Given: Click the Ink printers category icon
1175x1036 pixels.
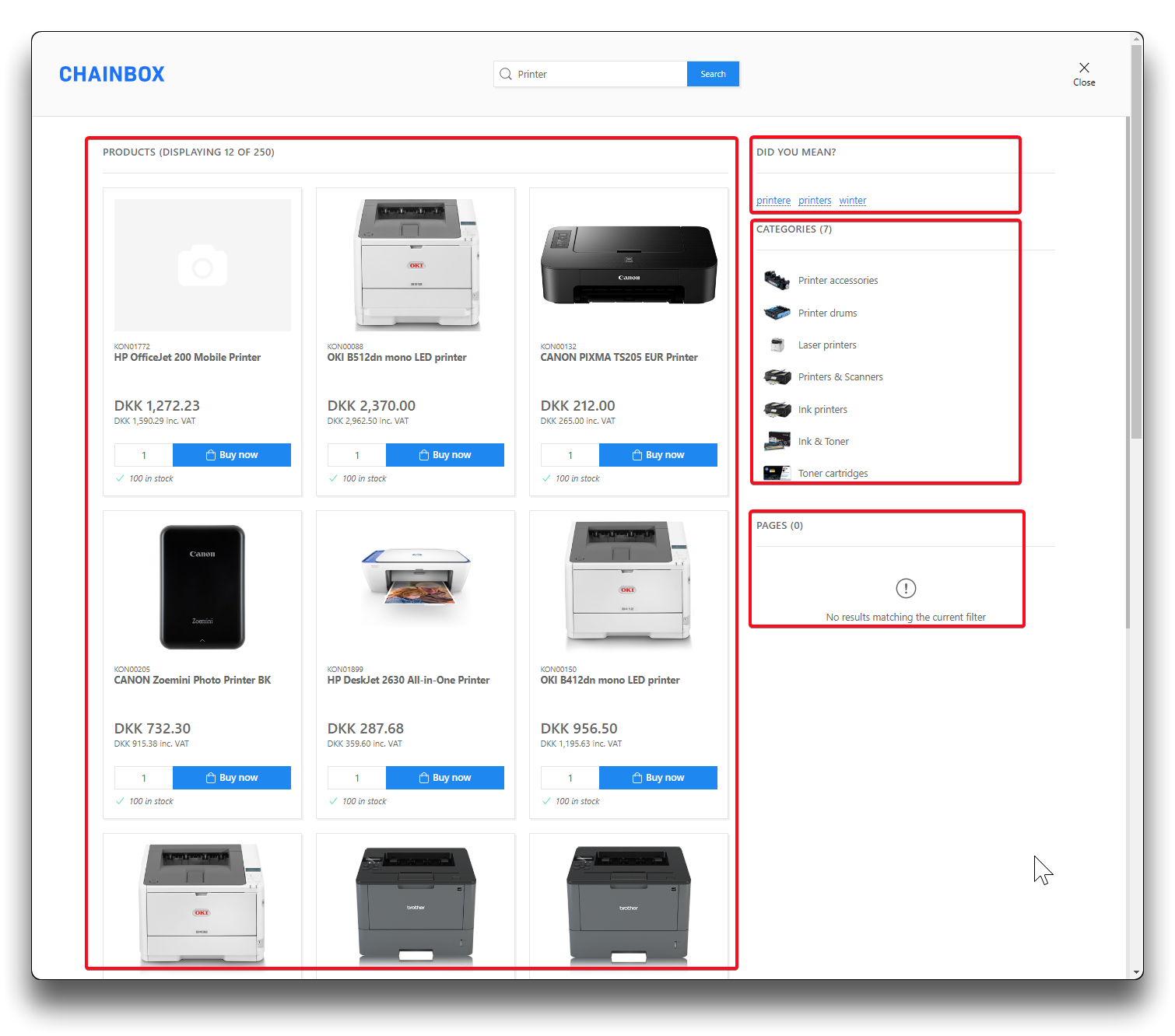Looking at the screenshot, I should click(777, 409).
